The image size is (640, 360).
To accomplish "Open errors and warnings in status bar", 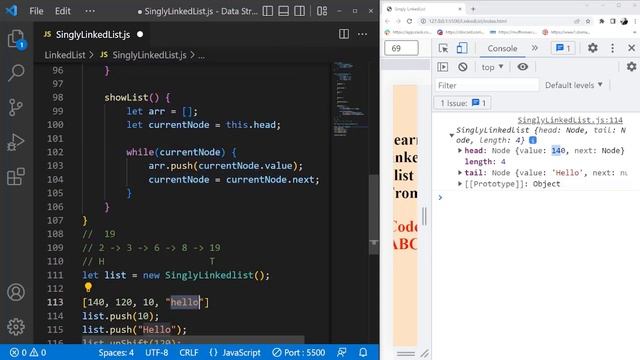I will coord(27,352).
